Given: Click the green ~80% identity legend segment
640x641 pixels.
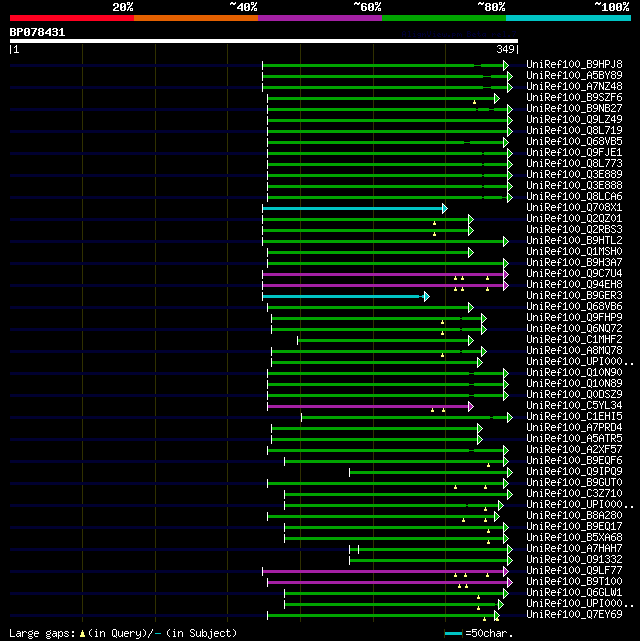Looking at the screenshot, I should point(444,18).
